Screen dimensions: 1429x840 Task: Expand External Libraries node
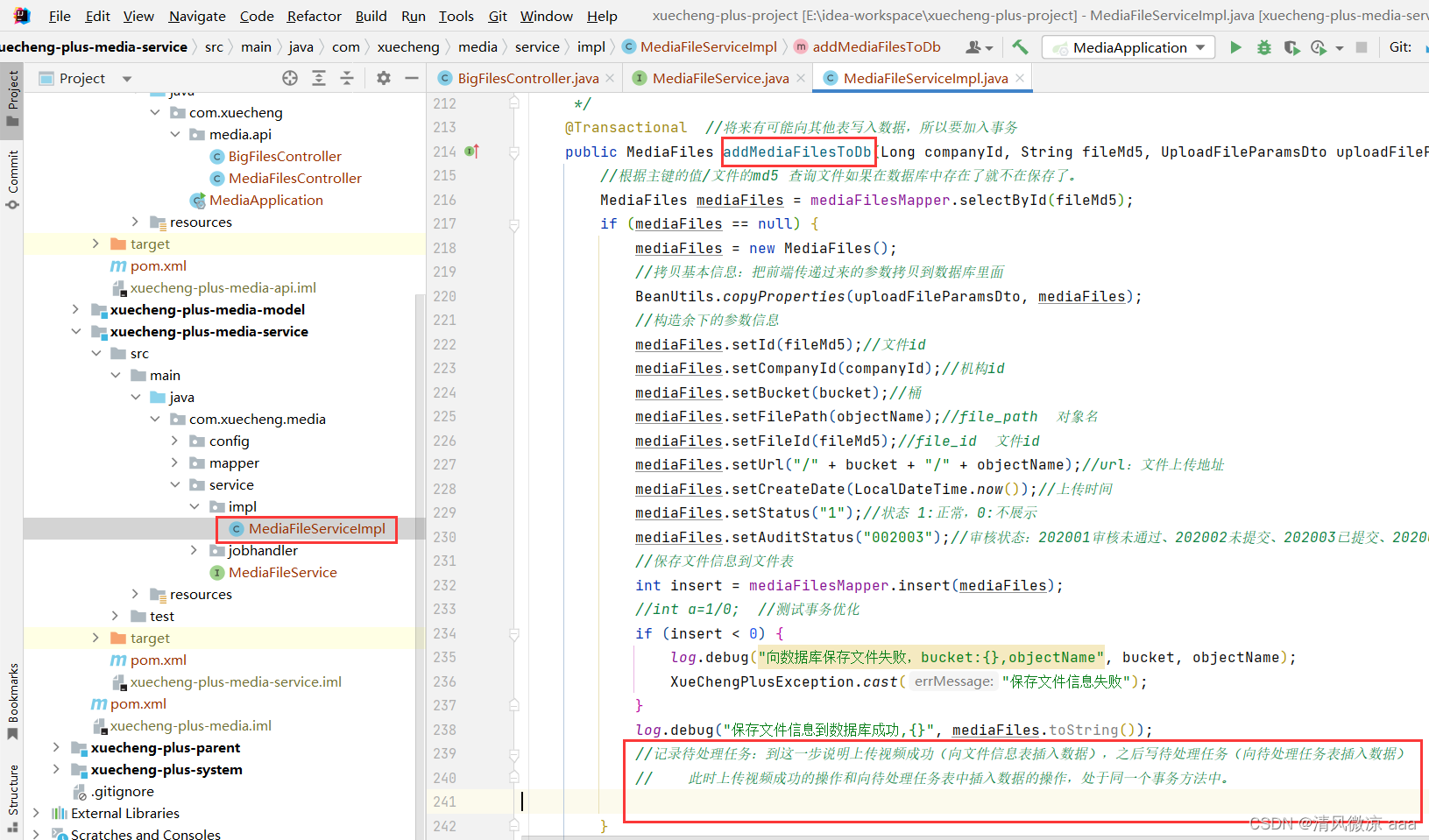click(x=36, y=813)
